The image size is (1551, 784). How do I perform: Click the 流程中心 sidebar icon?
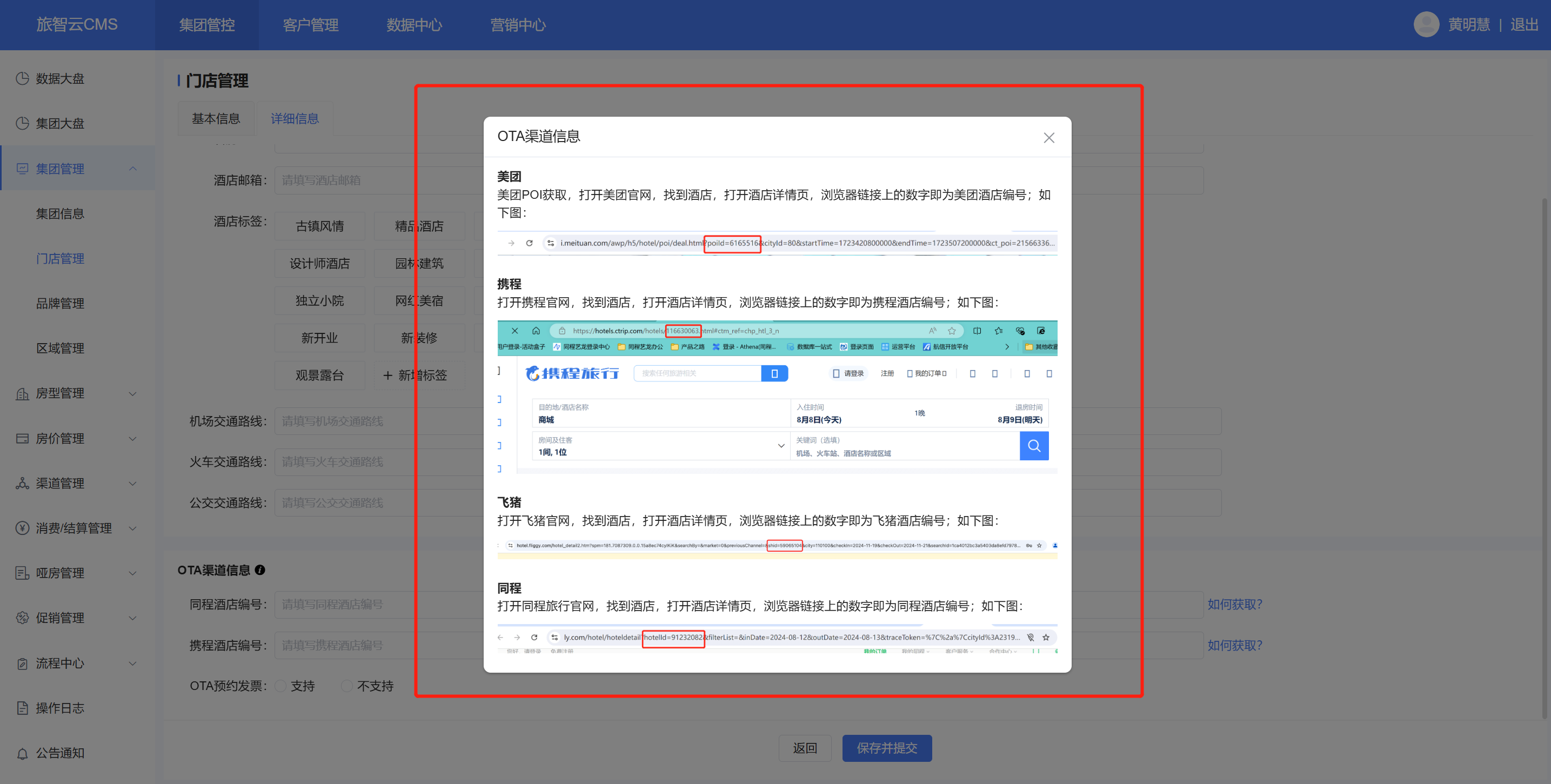point(22,663)
